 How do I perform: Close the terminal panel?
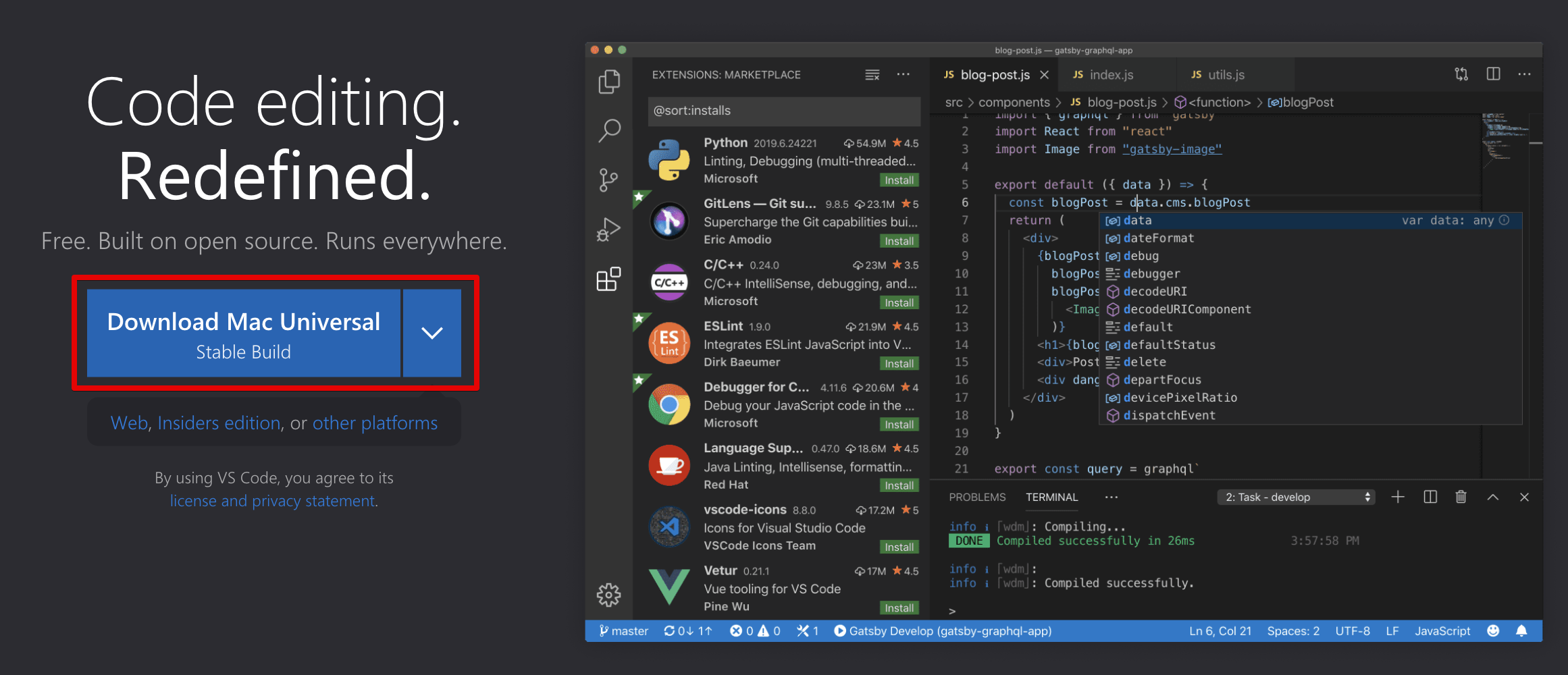1524,497
